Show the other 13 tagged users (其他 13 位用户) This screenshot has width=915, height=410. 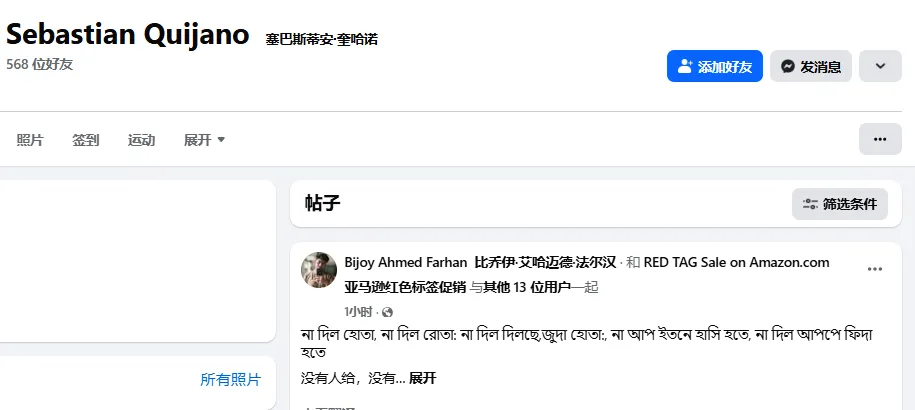click(x=534, y=287)
